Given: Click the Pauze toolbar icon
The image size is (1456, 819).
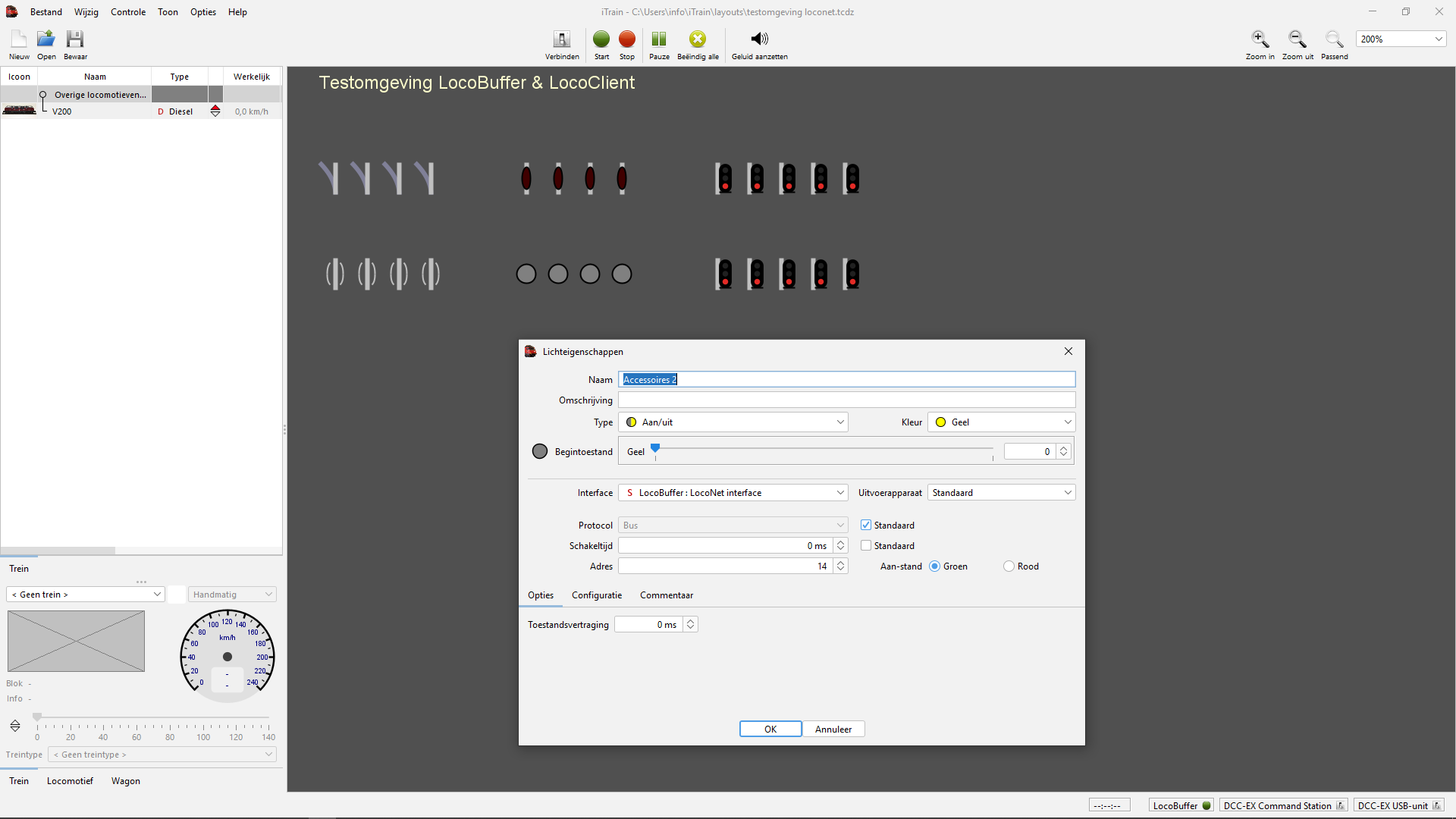Looking at the screenshot, I should click(x=659, y=39).
